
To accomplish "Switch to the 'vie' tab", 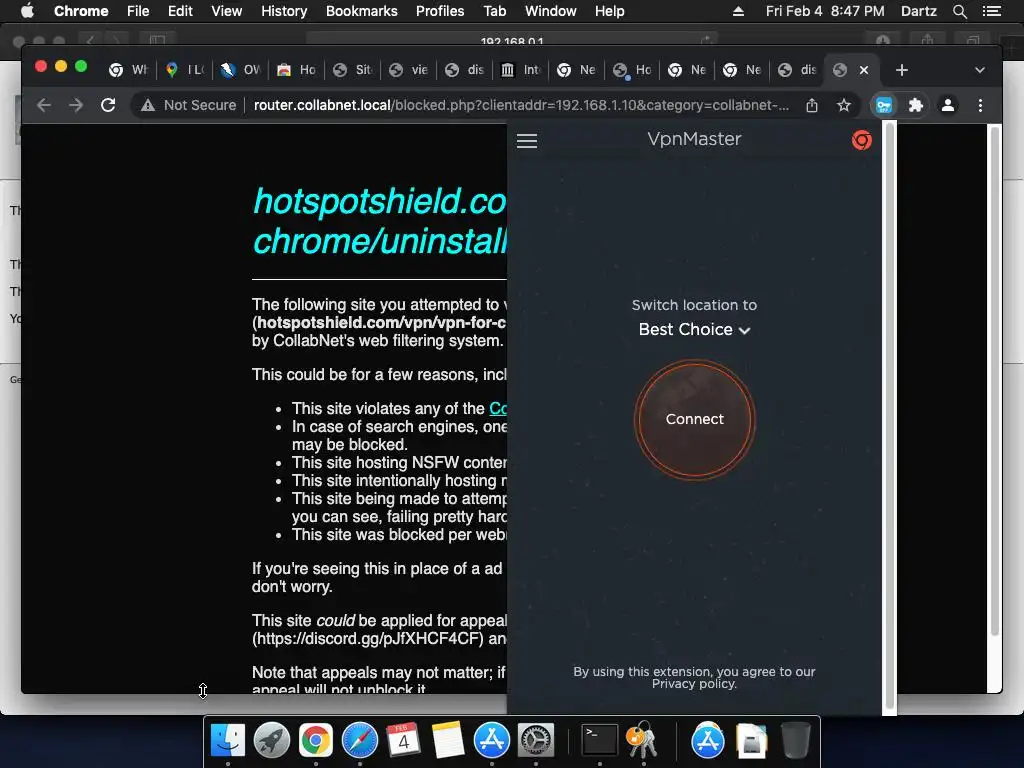I will tap(409, 70).
